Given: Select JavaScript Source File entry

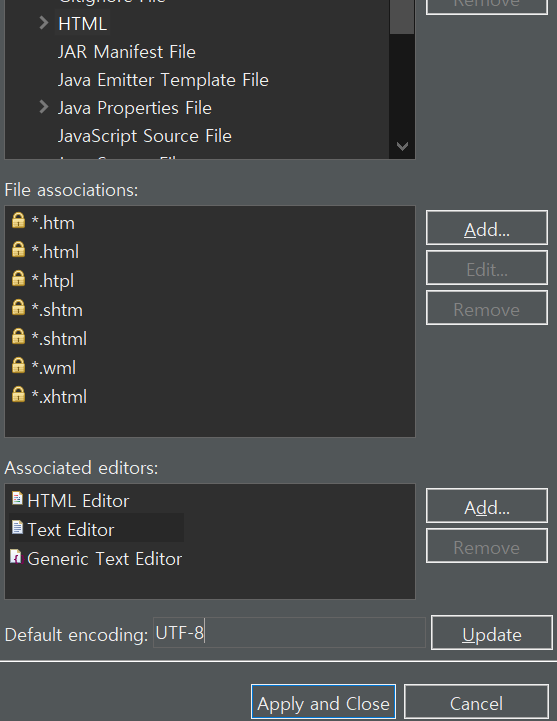Looking at the screenshot, I should click(x=145, y=136).
